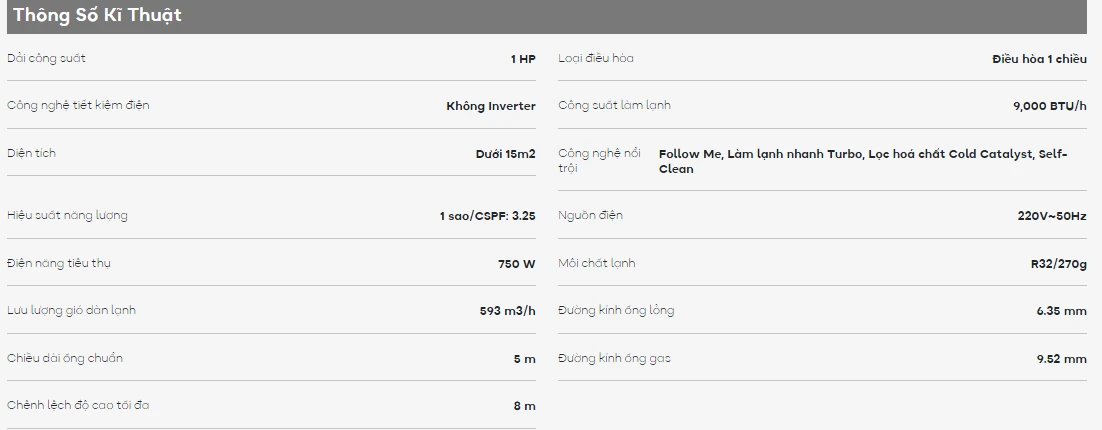Image resolution: width=1102 pixels, height=430 pixels.
Task: Click the "Chênh lệch độ cao tối đa" label
Action: tap(78, 405)
